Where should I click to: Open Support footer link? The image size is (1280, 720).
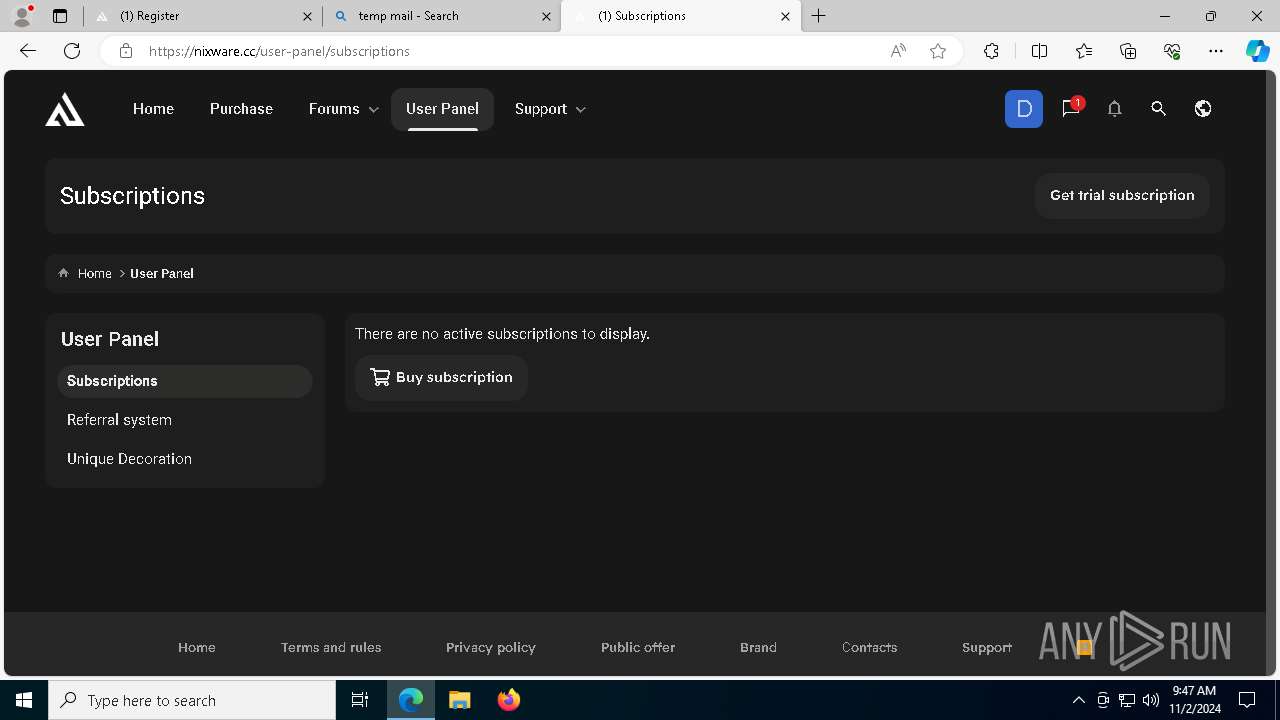point(987,647)
